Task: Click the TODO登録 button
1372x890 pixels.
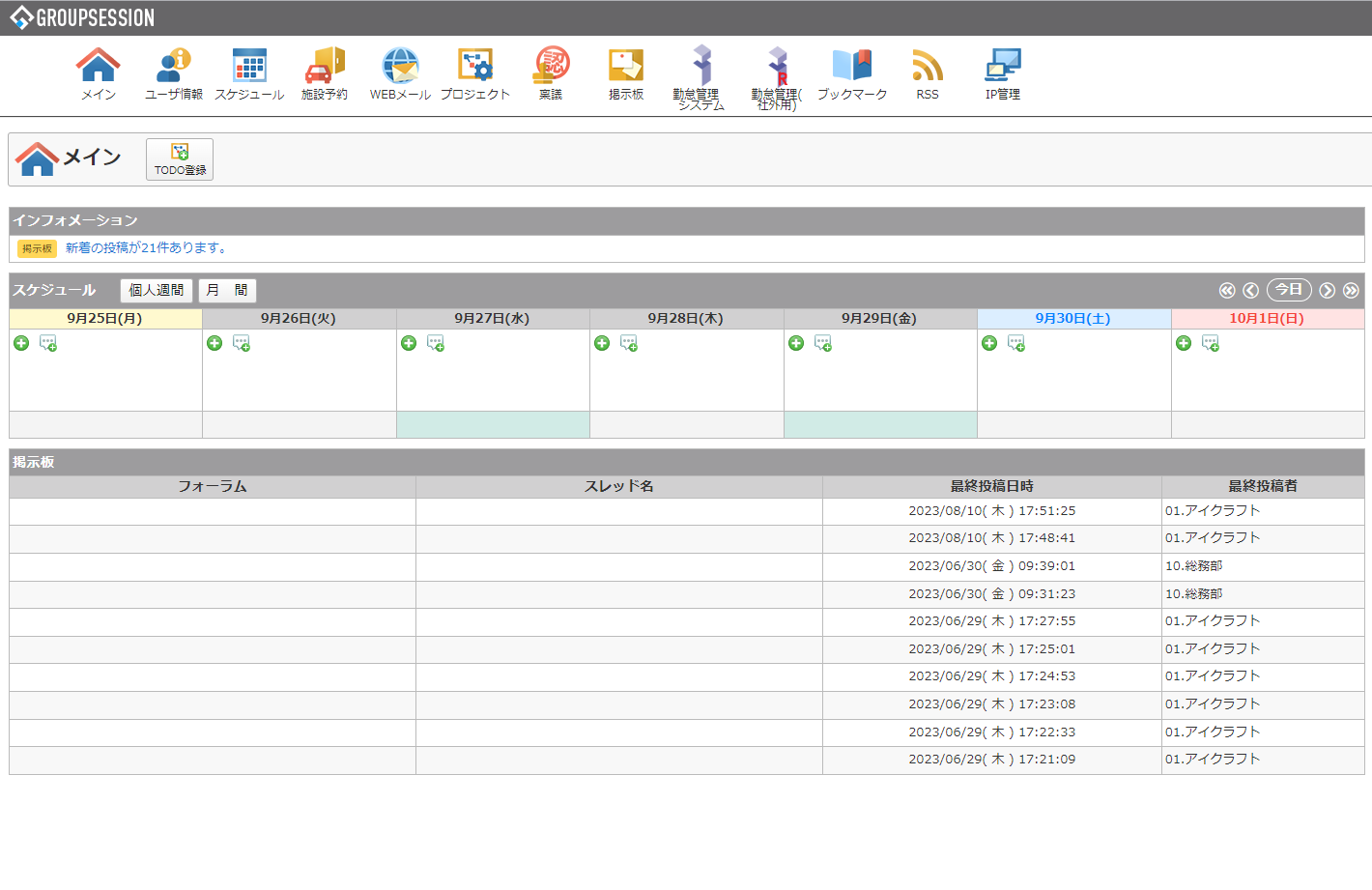Action: click(180, 159)
